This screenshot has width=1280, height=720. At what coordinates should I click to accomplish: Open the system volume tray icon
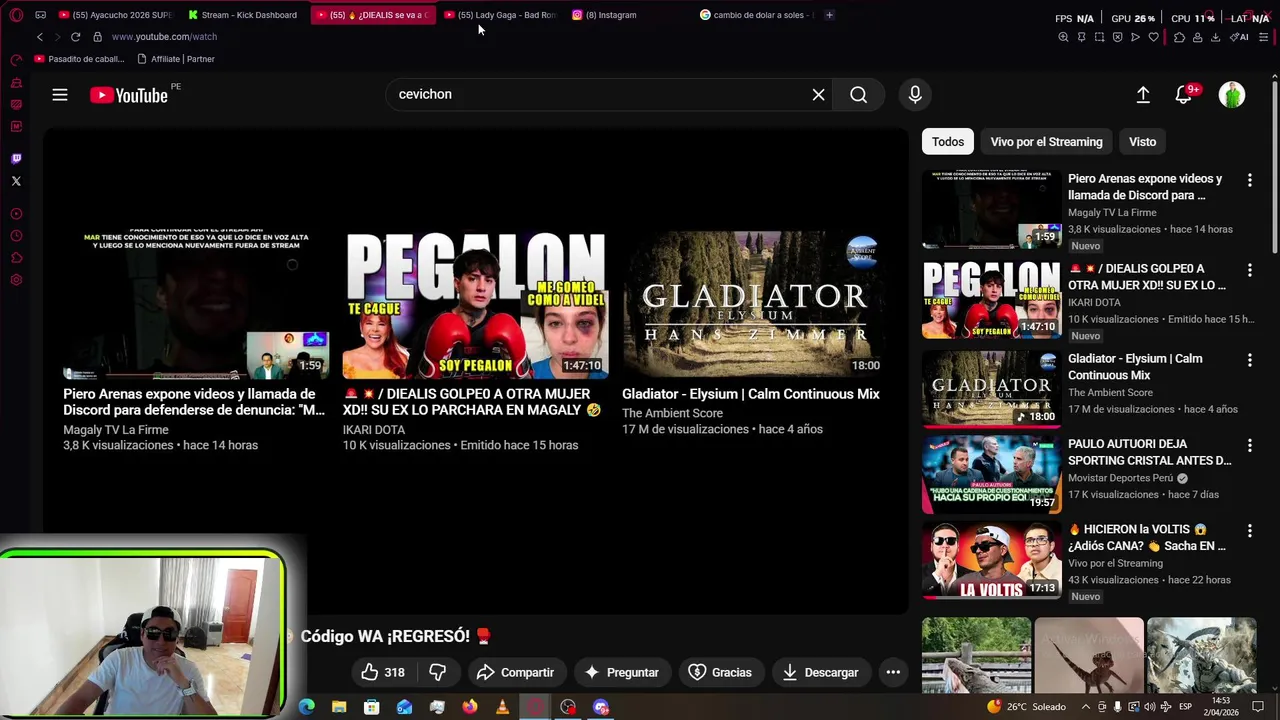point(1150,707)
